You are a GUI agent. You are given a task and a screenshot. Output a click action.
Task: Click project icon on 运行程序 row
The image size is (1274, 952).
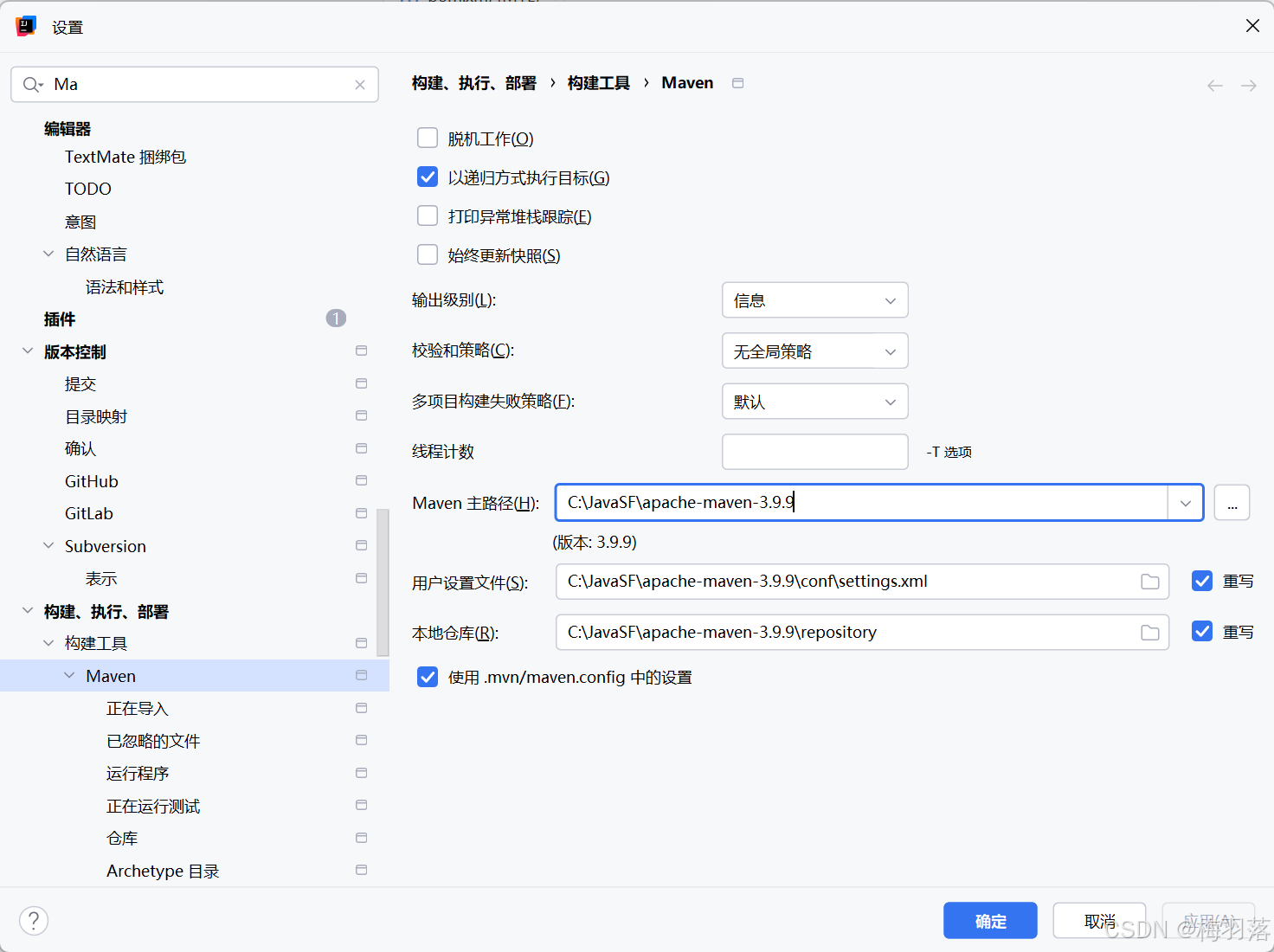pyautogui.click(x=362, y=773)
